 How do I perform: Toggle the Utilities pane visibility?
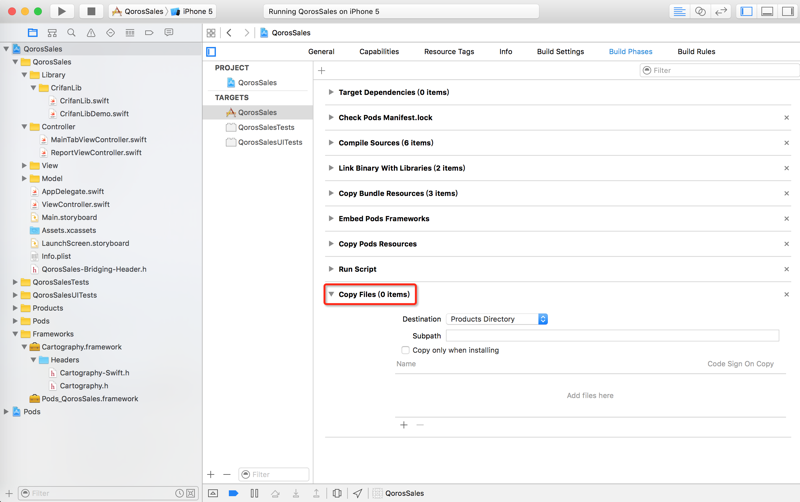click(x=788, y=11)
